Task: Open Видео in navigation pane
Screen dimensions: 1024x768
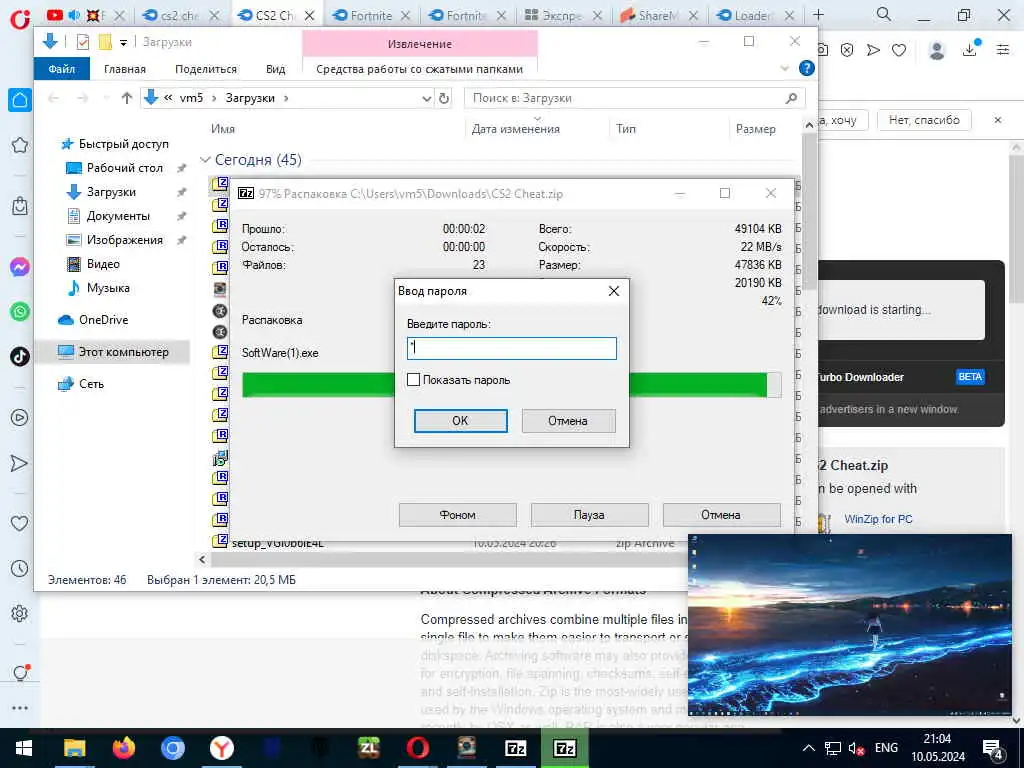Action: pos(103,264)
